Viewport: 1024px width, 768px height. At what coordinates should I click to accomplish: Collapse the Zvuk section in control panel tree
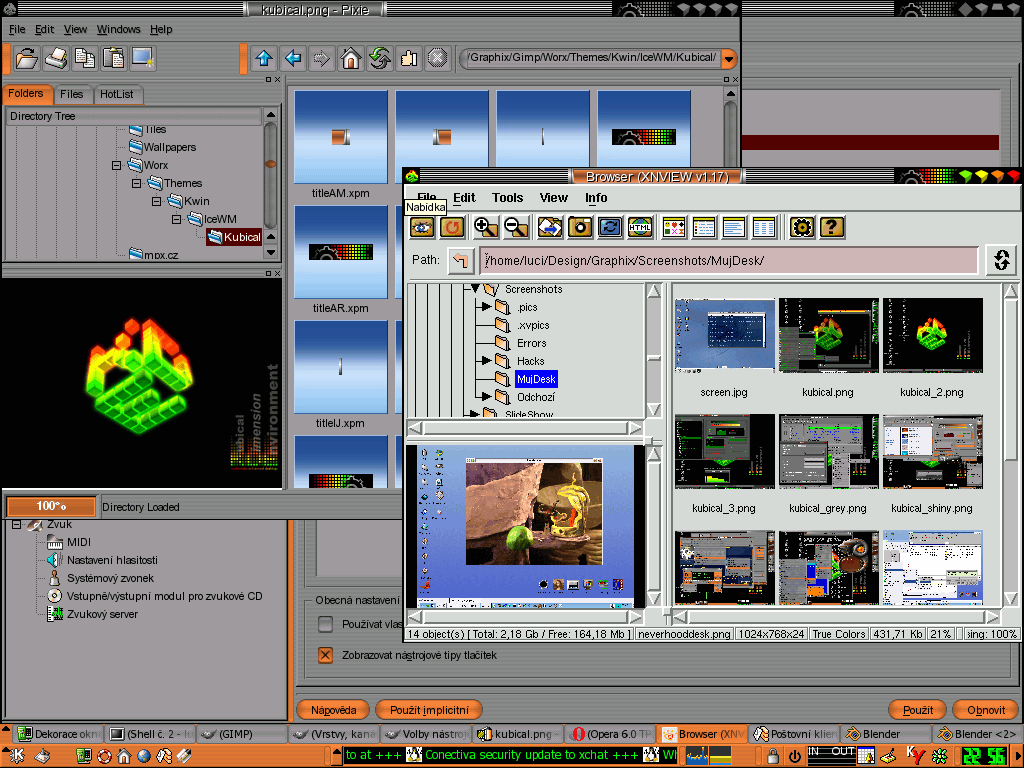(x=17, y=524)
